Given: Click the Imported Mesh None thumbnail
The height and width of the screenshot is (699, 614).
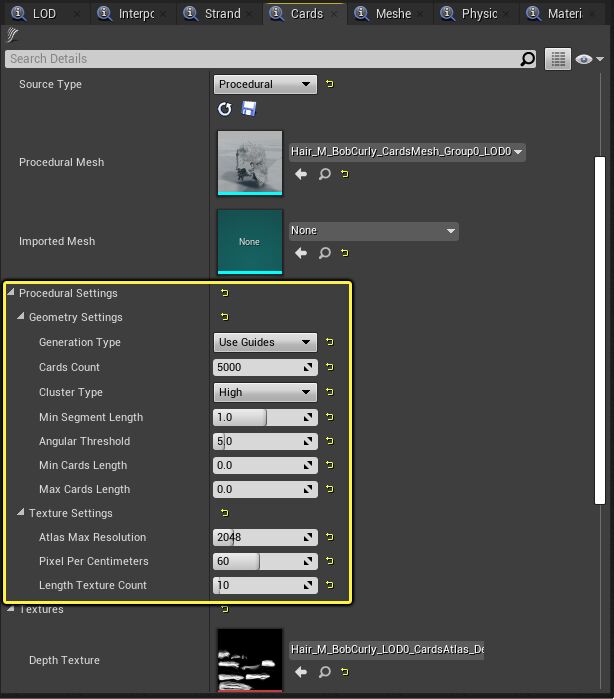Looking at the screenshot, I should 250,242.
